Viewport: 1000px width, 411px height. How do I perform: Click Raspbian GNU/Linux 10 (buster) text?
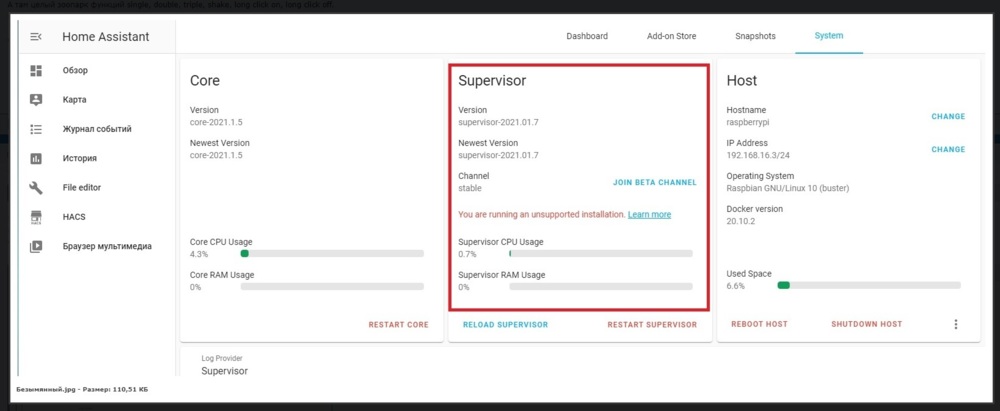pos(788,188)
